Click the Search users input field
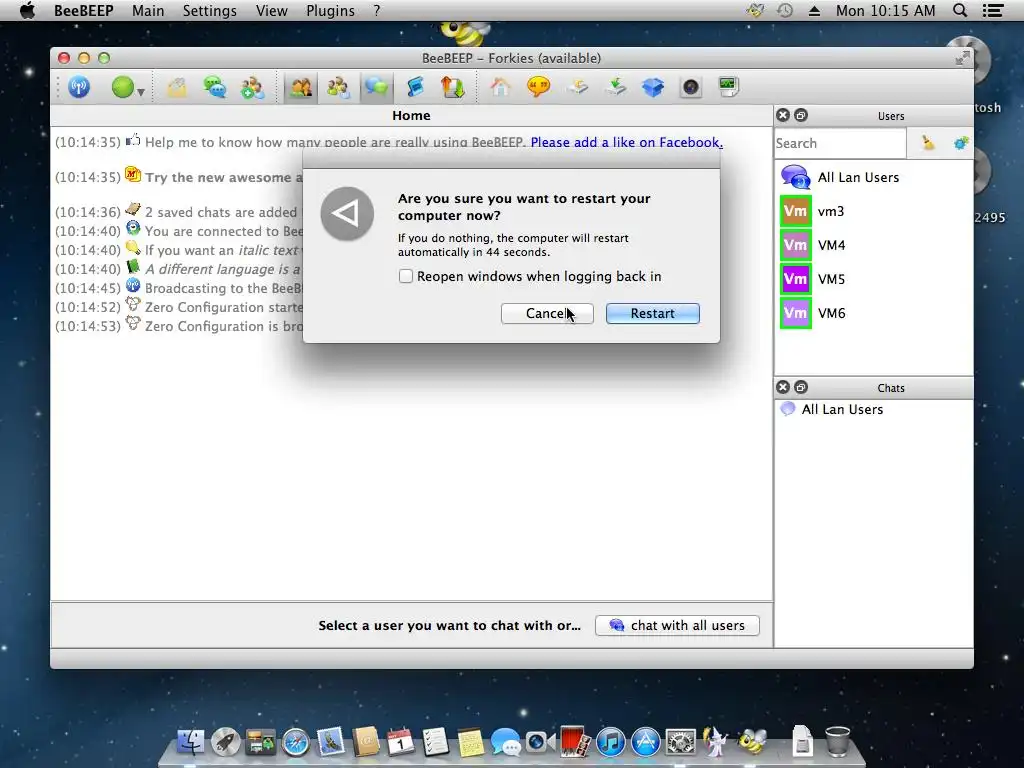1024x768 pixels. tap(840, 143)
